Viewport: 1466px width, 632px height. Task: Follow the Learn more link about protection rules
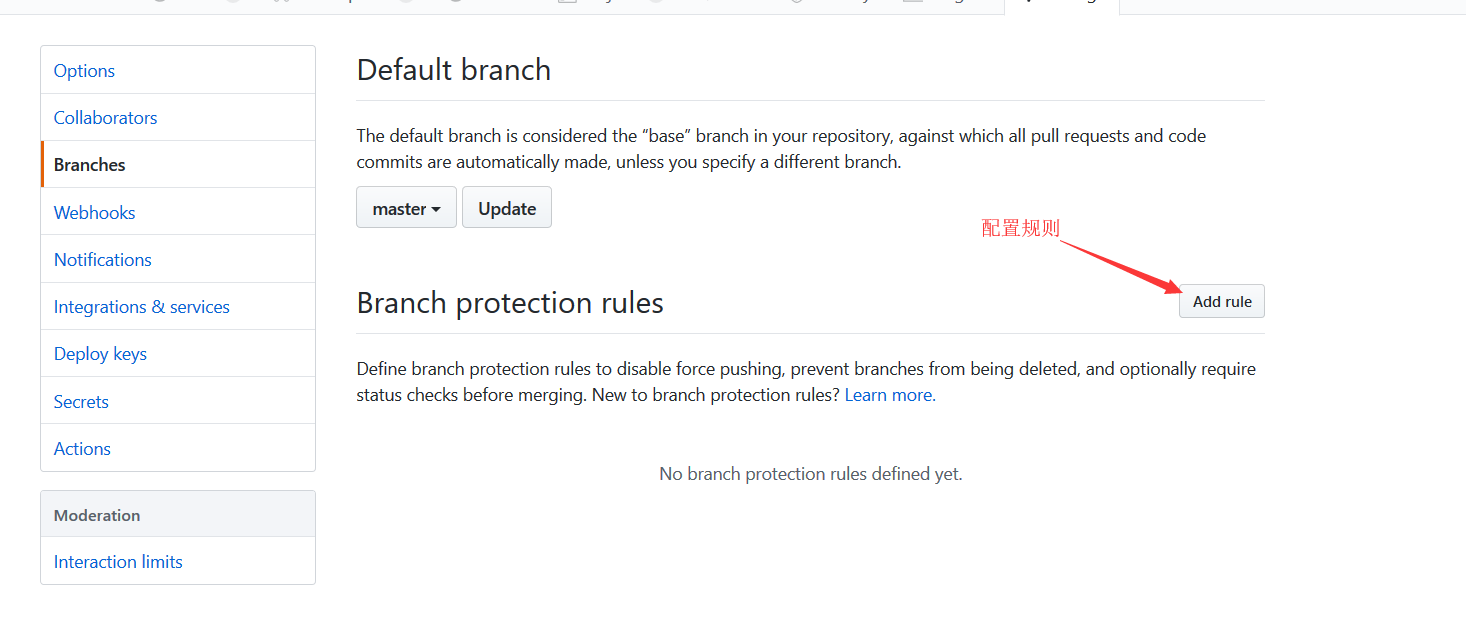pos(888,394)
